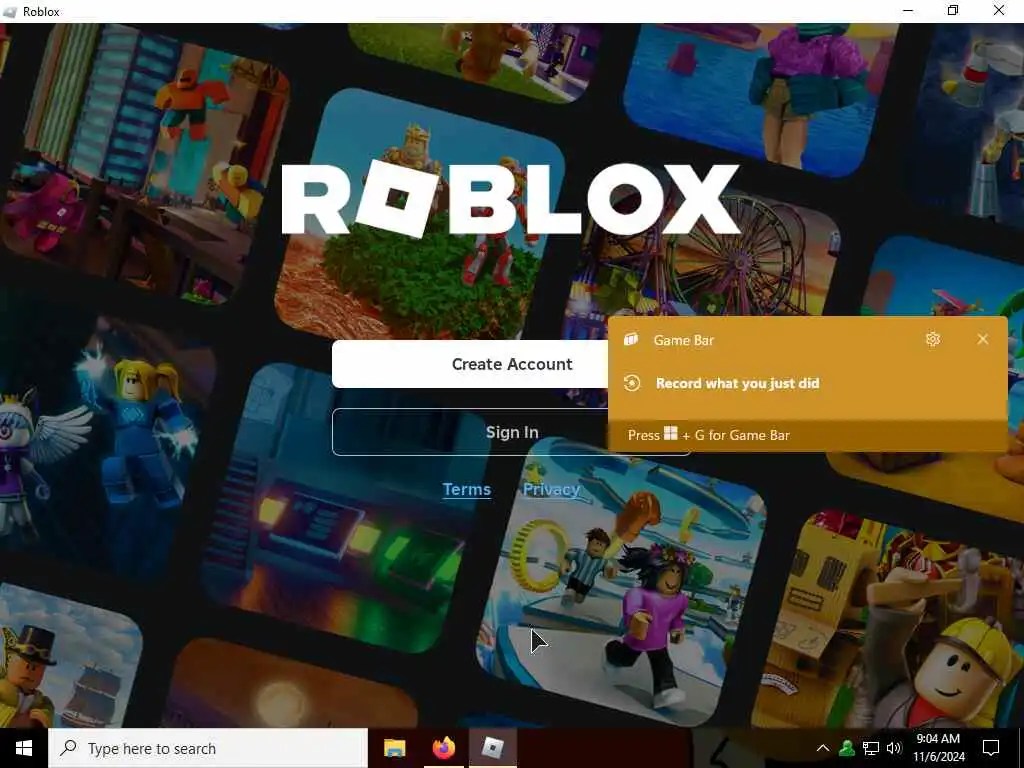Click the record-last-moments circular arrow icon
Screen dimensions: 1024x768
point(632,383)
